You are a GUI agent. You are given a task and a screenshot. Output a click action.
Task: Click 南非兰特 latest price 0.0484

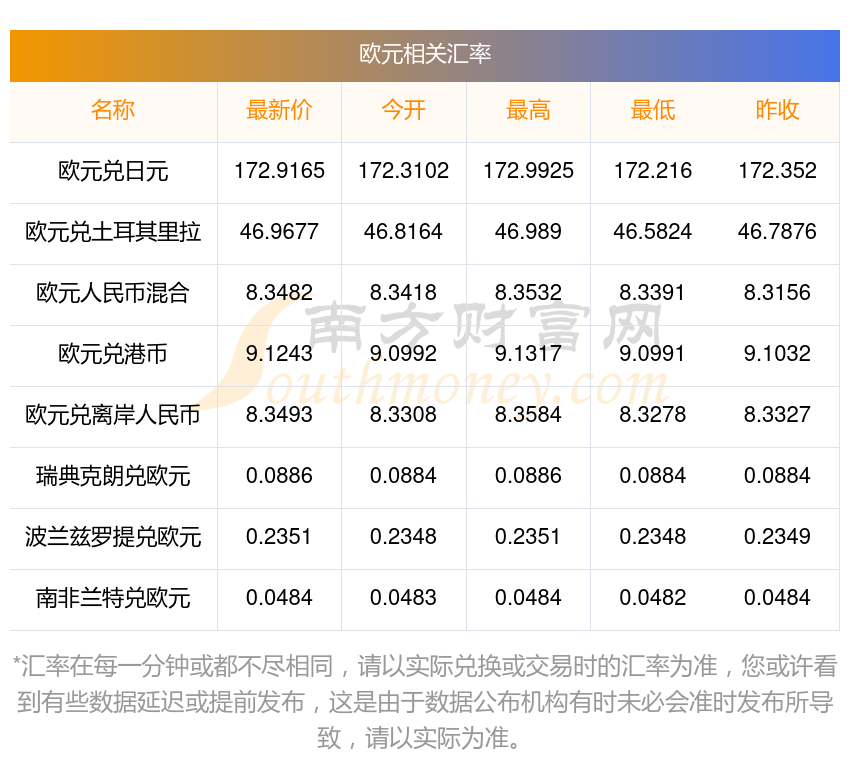point(279,598)
